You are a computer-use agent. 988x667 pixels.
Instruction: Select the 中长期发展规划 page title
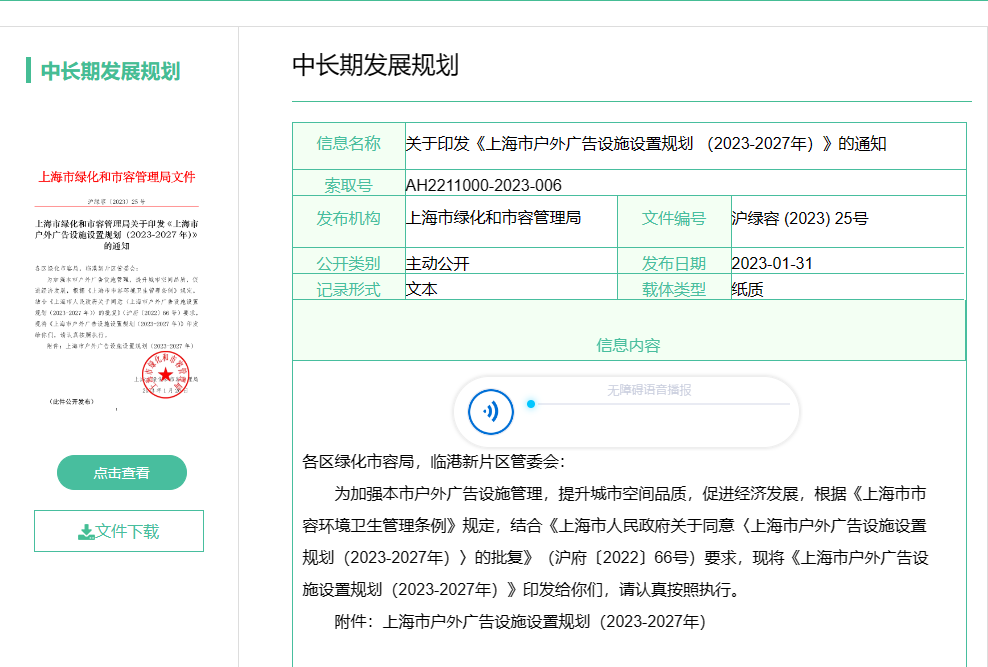pyautogui.click(x=376, y=66)
